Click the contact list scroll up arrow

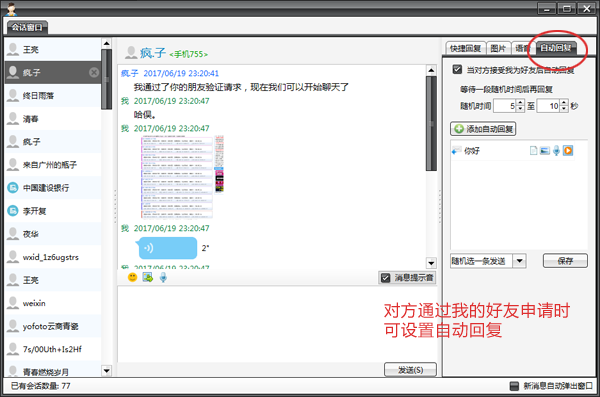(x=106, y=43)
